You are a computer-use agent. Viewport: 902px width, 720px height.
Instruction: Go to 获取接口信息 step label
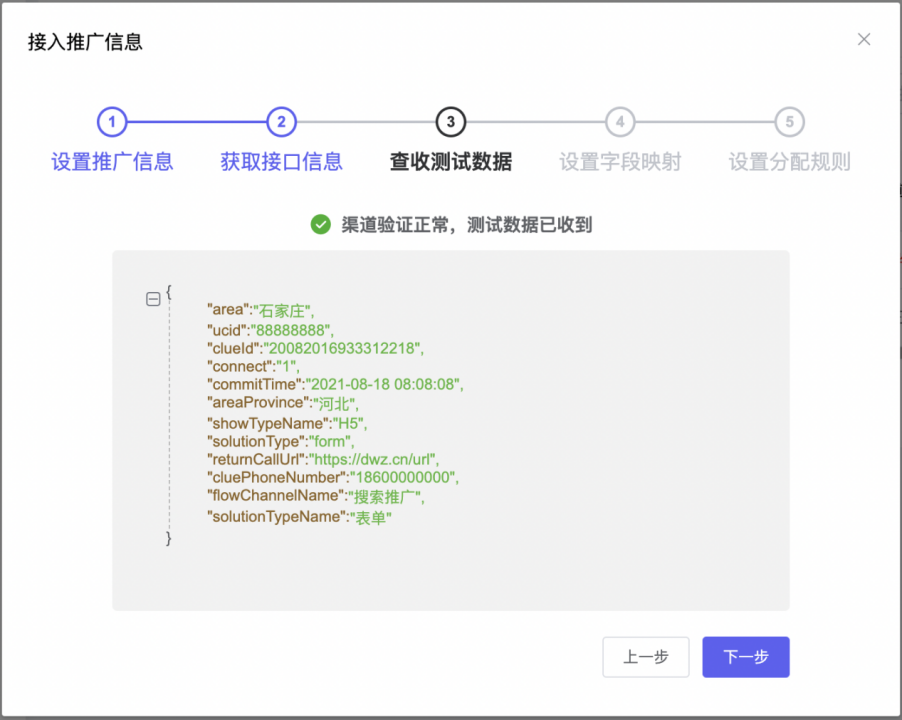pyautogui.click(x=281, y=162)
